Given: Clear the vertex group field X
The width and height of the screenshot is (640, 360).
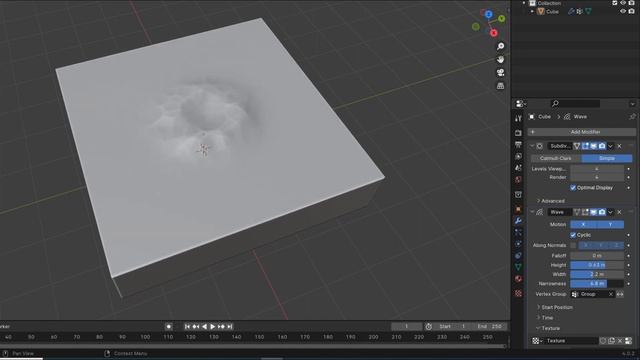Looking at the screenshot, I should (611, 294).
